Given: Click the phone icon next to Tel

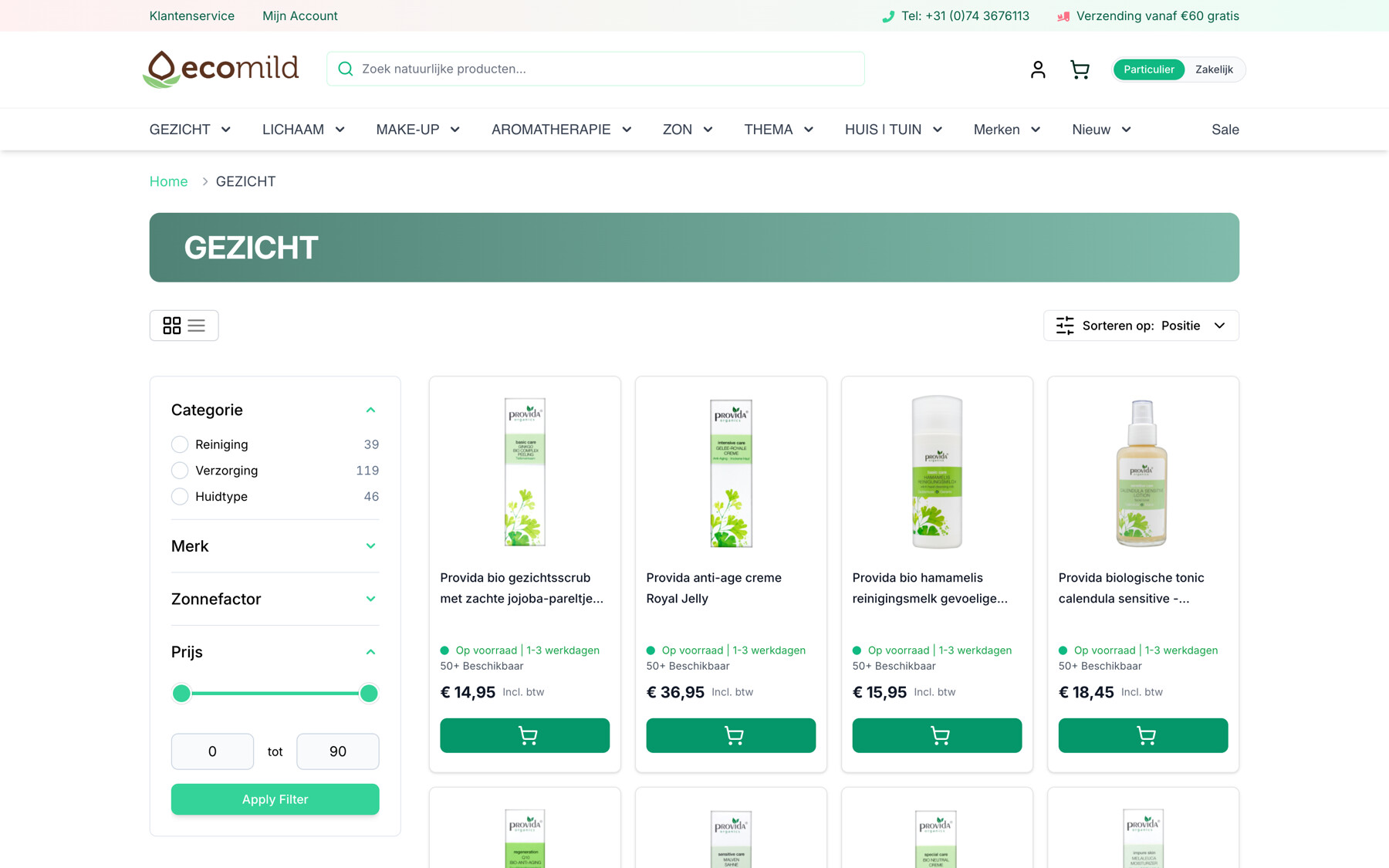Looking at the screenshot, I should click(x=888, y=16).
